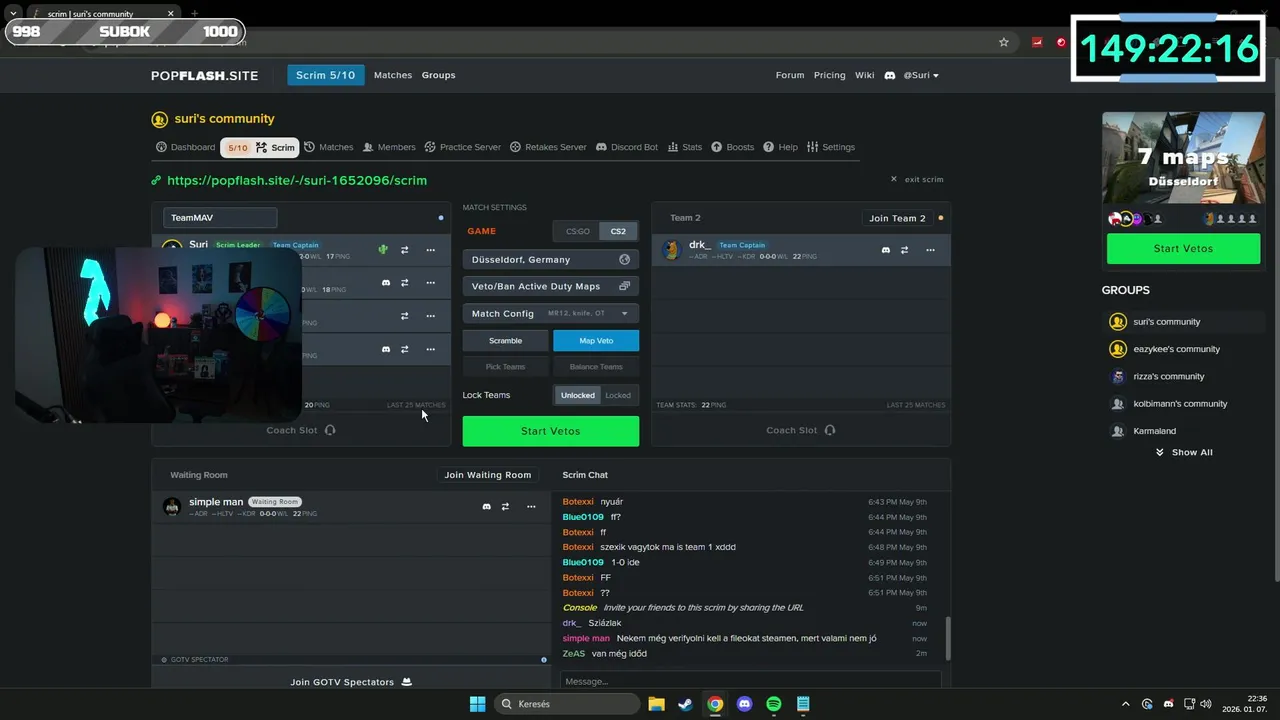Click the Discord icon in the 18 ping player row
The height and width of the screenshot is (720, 1280).
[x=386, y=283]
